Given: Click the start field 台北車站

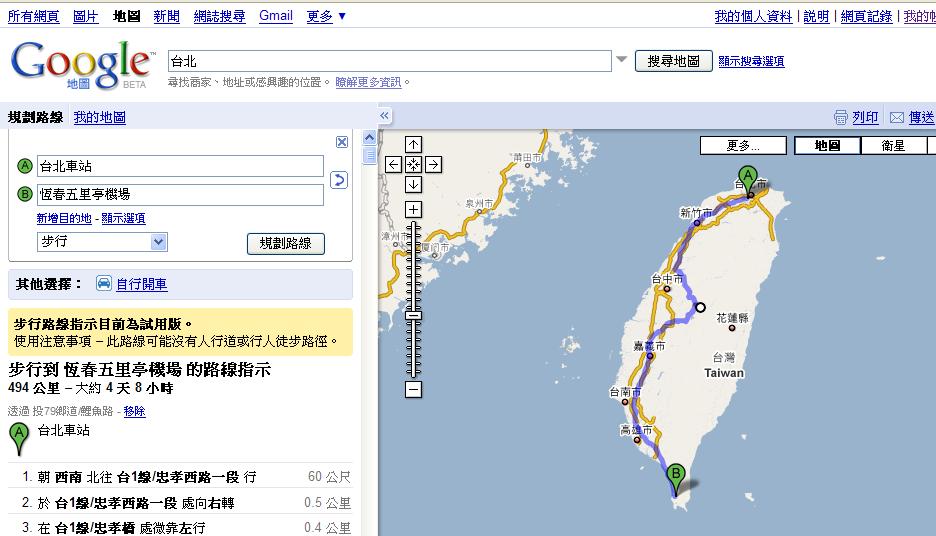Looking at the screenshot, I should point(180,166).
